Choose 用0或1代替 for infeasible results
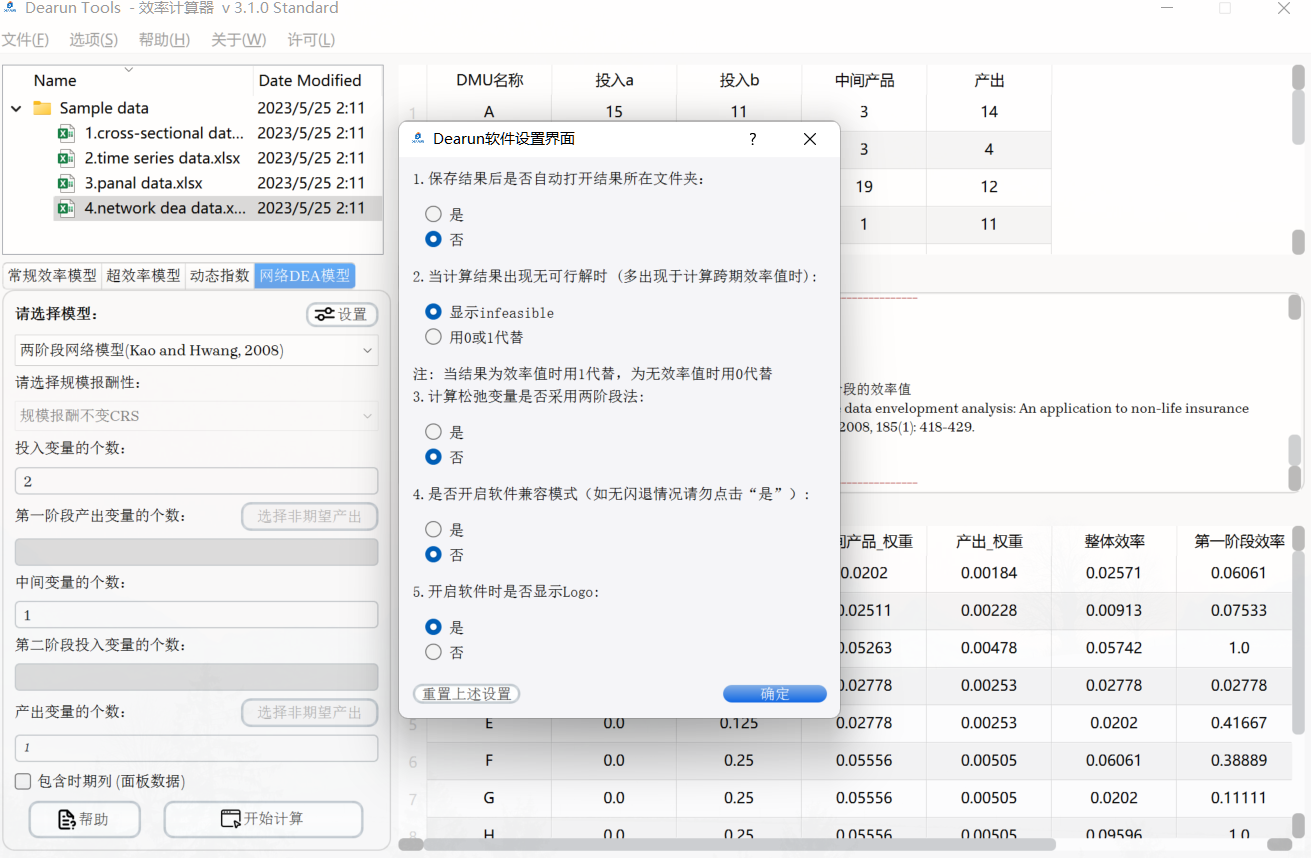1311x858 pixels. click(433, 336)
